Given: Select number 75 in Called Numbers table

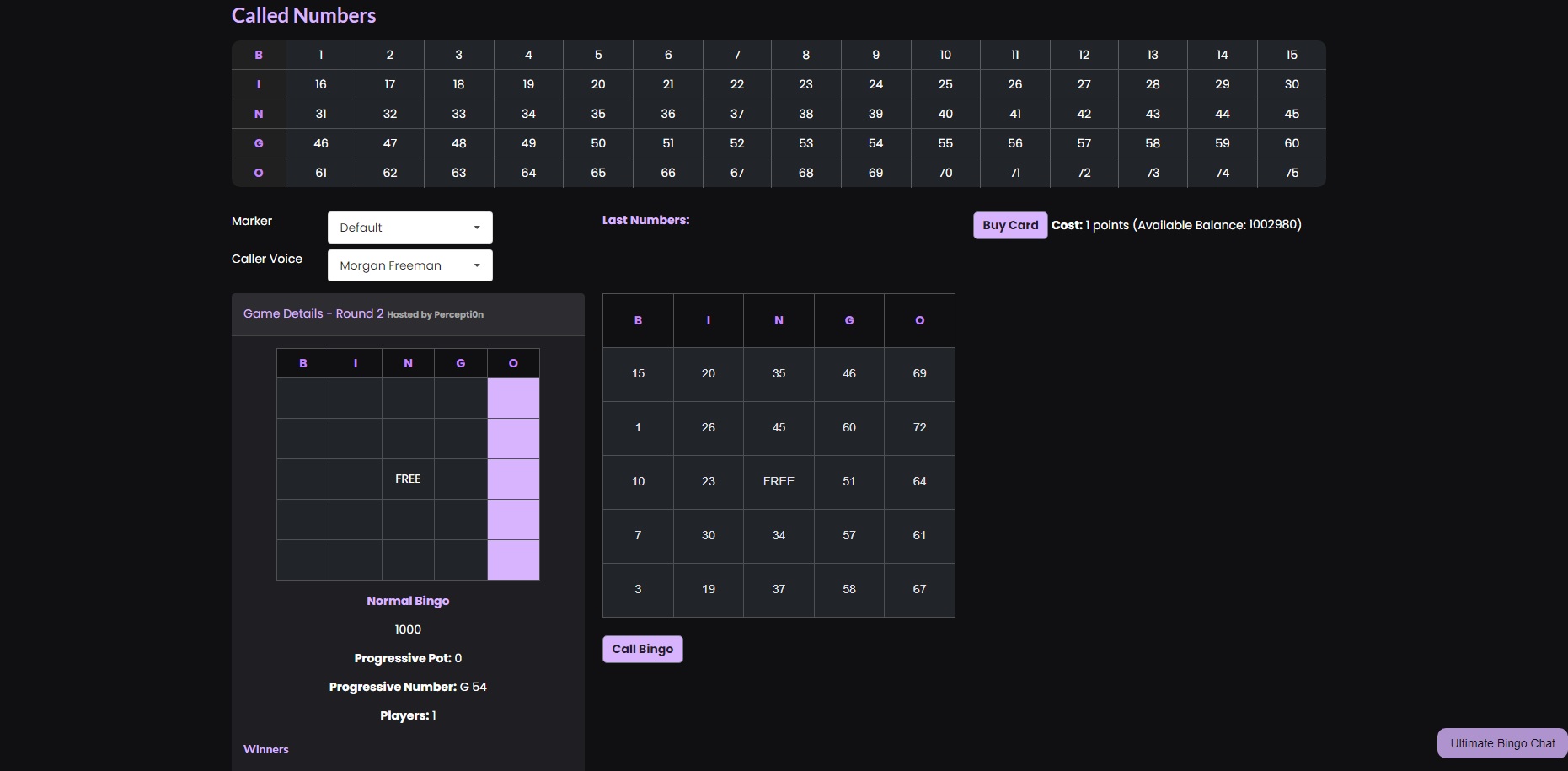Looking at the screenshot, I should pos(1291,173).
